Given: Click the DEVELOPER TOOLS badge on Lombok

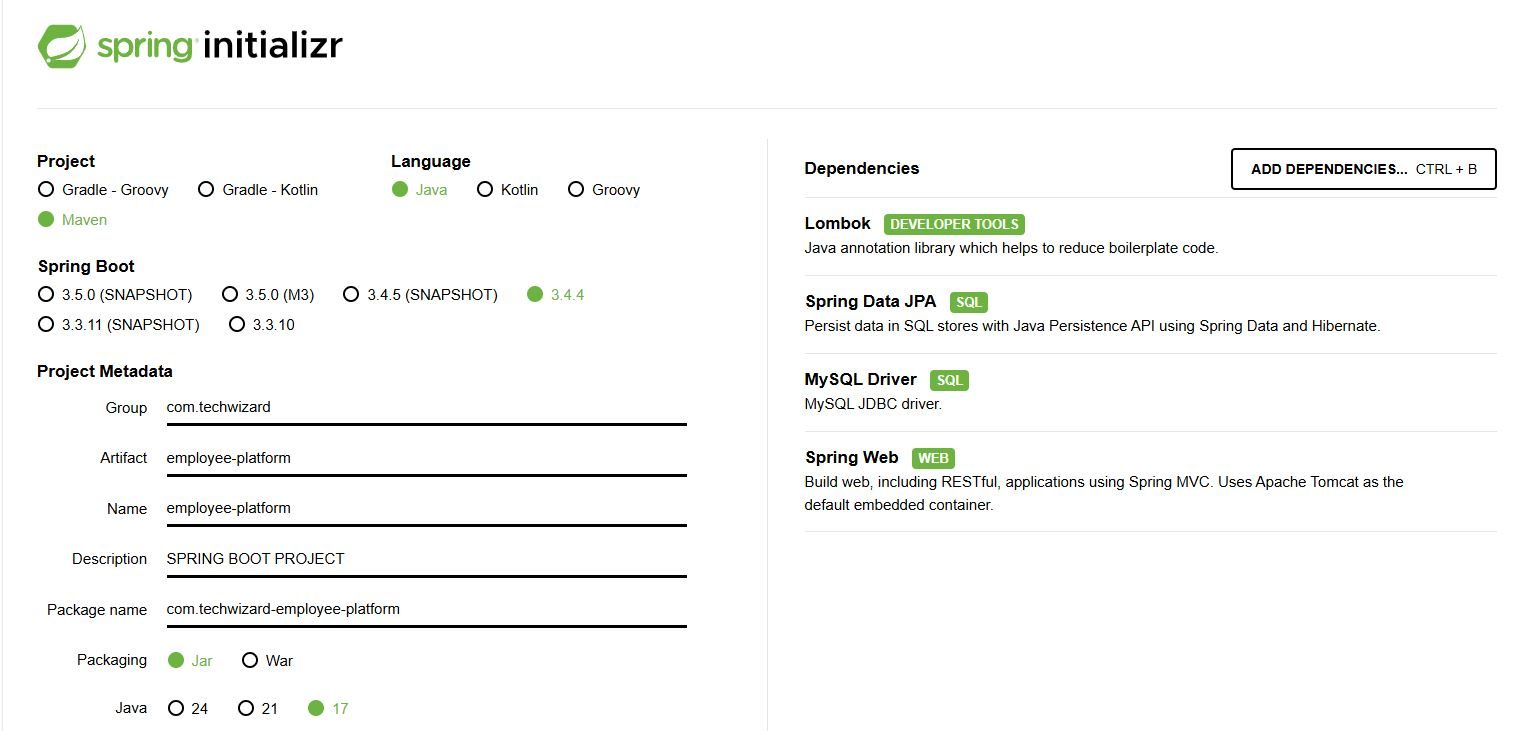Looking at the screenshot, I should point(953,224).
